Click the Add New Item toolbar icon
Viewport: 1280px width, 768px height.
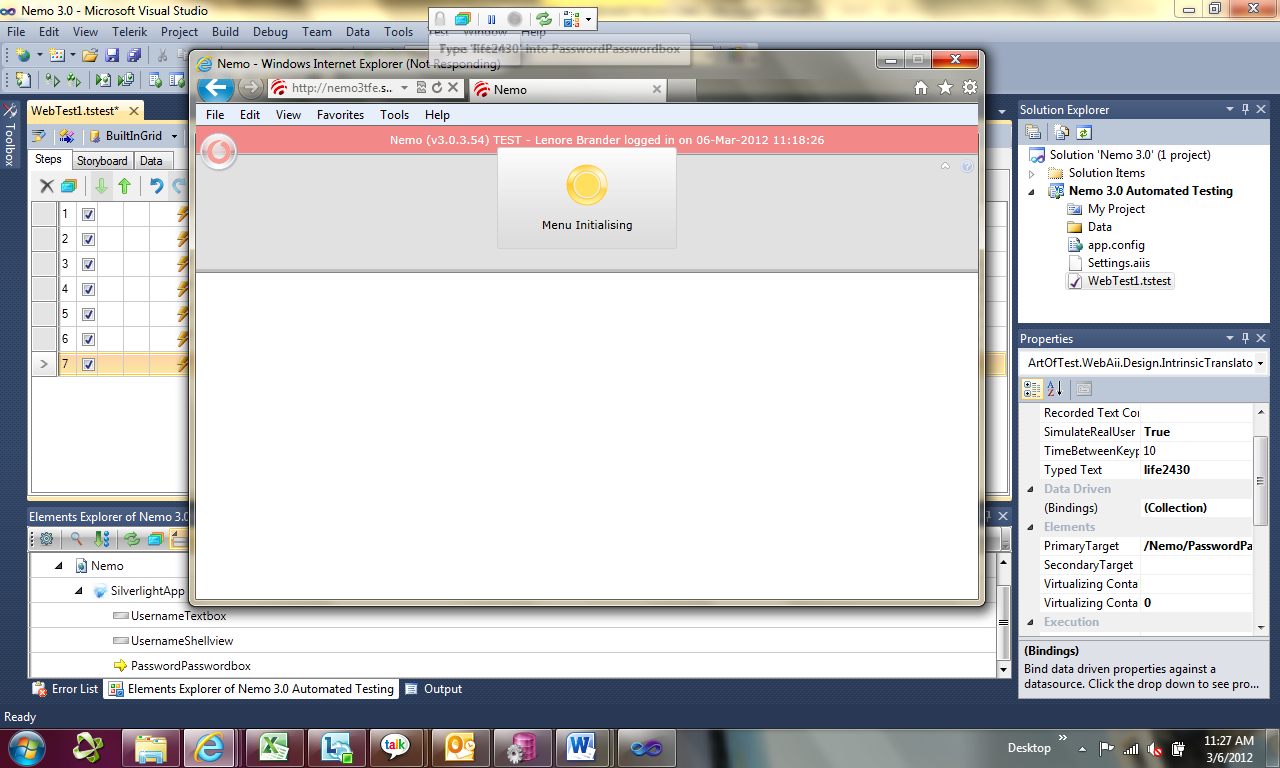pos(57,55)
